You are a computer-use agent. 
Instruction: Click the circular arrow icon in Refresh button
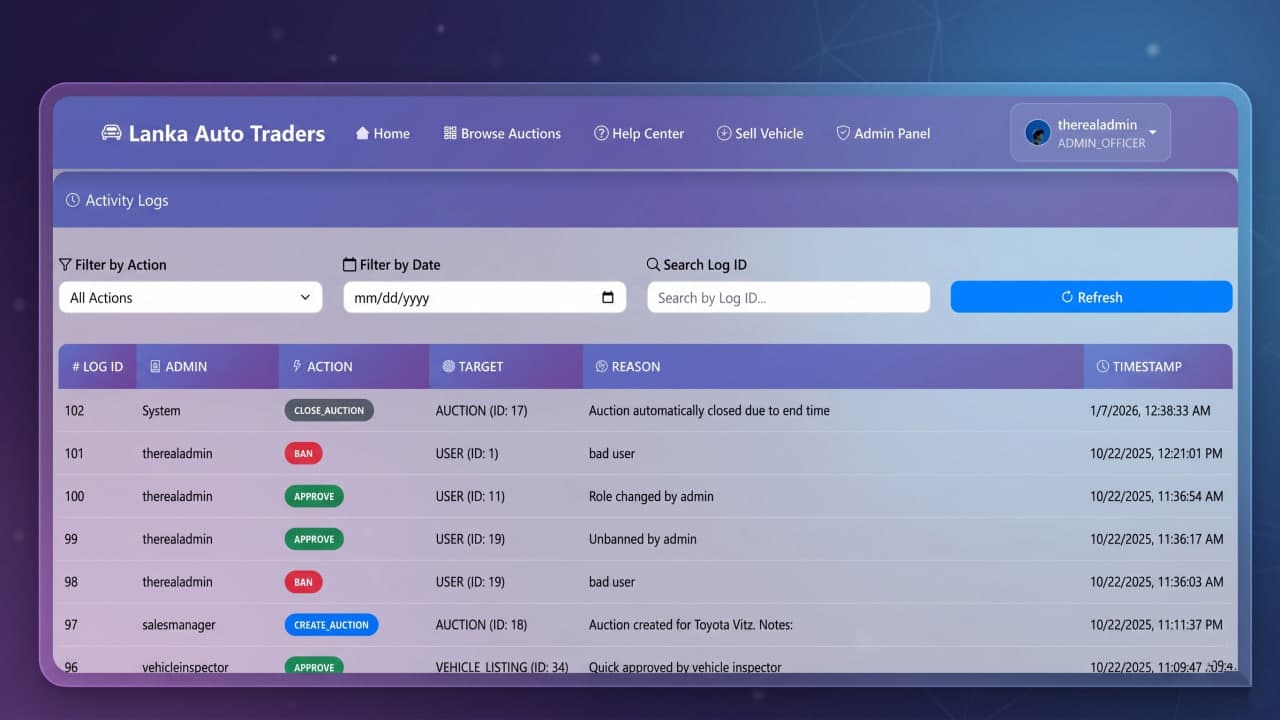(x=1067, y=297)
